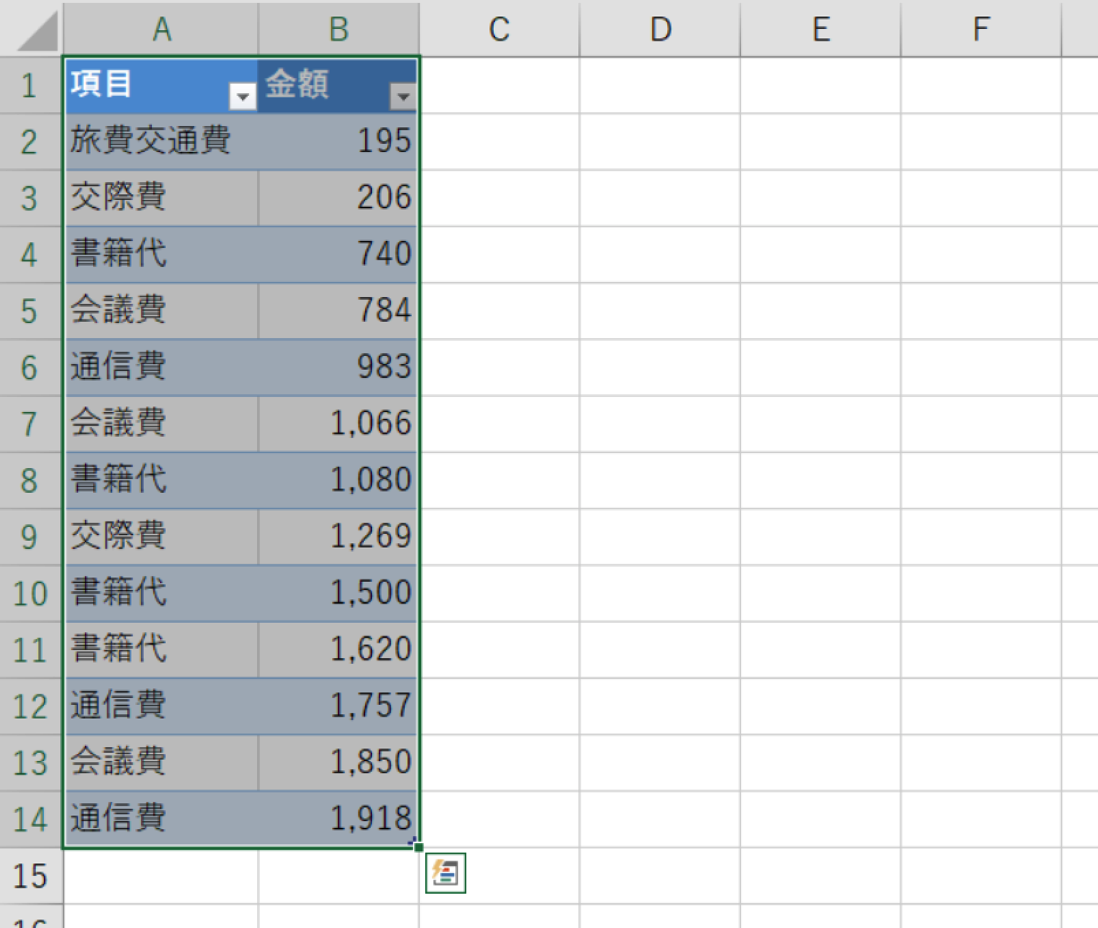Select row 5 header

(x=30, y=312)
